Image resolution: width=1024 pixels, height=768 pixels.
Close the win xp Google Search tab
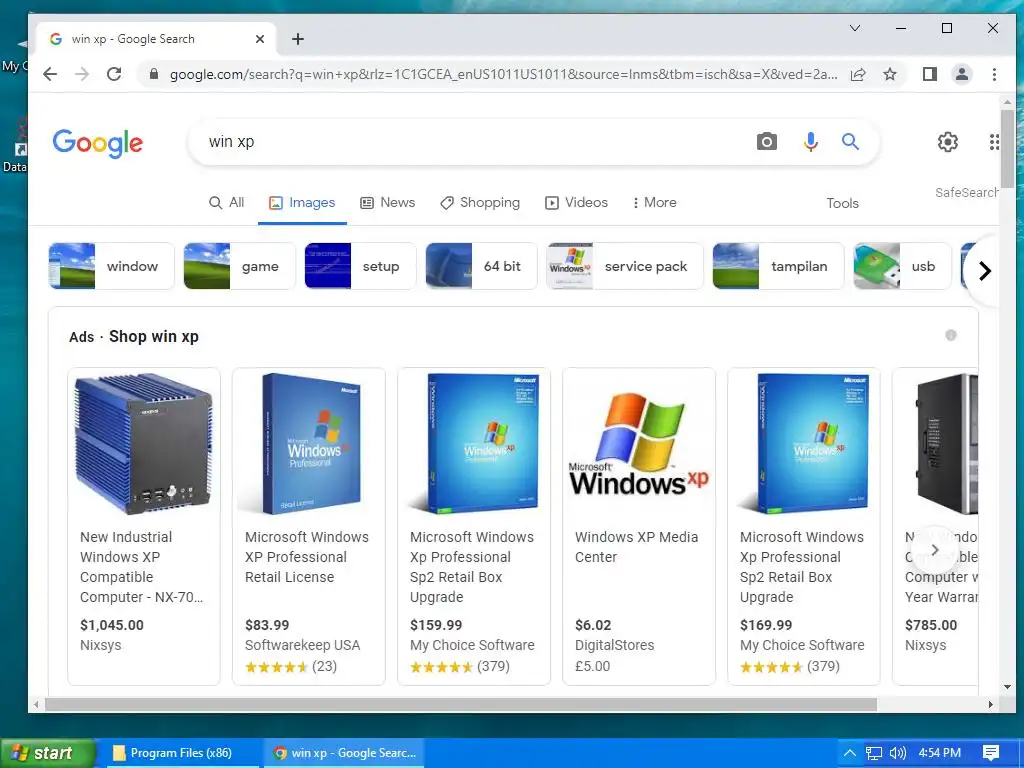[x=260, y=39]
